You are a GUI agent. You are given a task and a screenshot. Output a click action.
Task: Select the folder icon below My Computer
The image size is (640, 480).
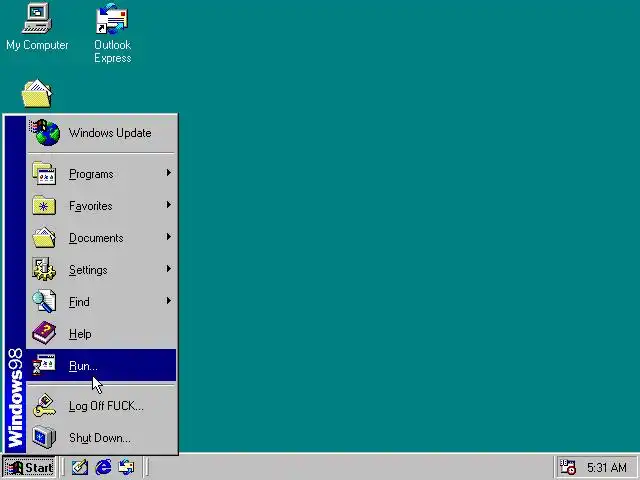(37, 94)
